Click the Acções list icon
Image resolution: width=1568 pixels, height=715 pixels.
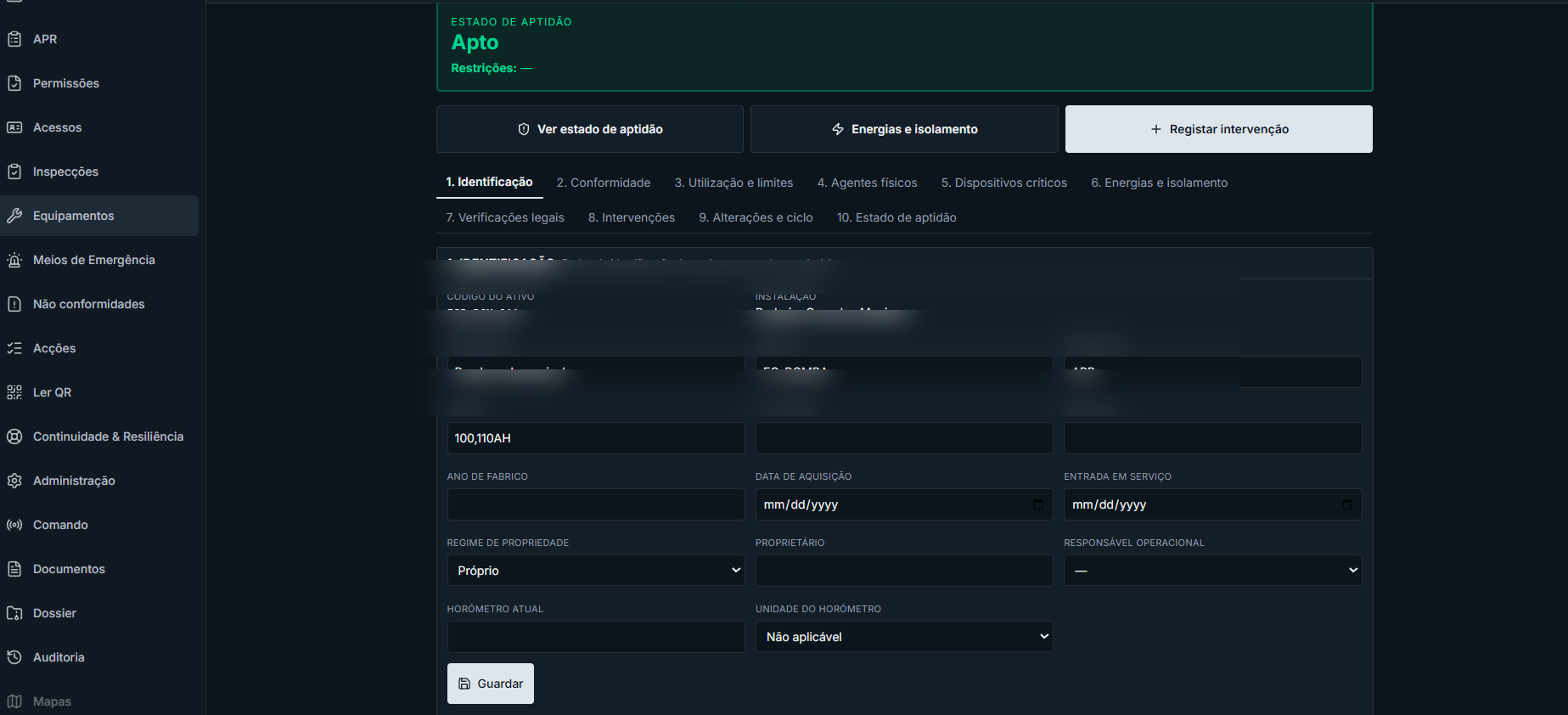pyautogui.click(x=14, y=348)
